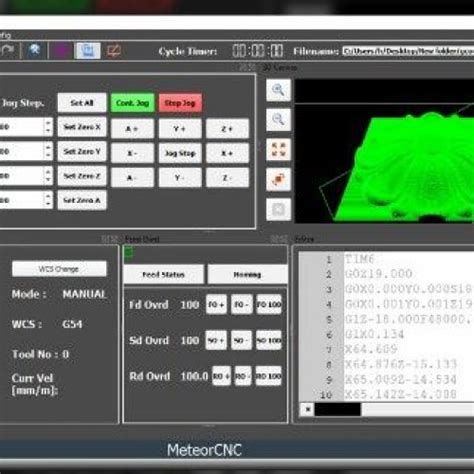Enable Cont. Jog mode
474x474 pixels.
(133, 103)
